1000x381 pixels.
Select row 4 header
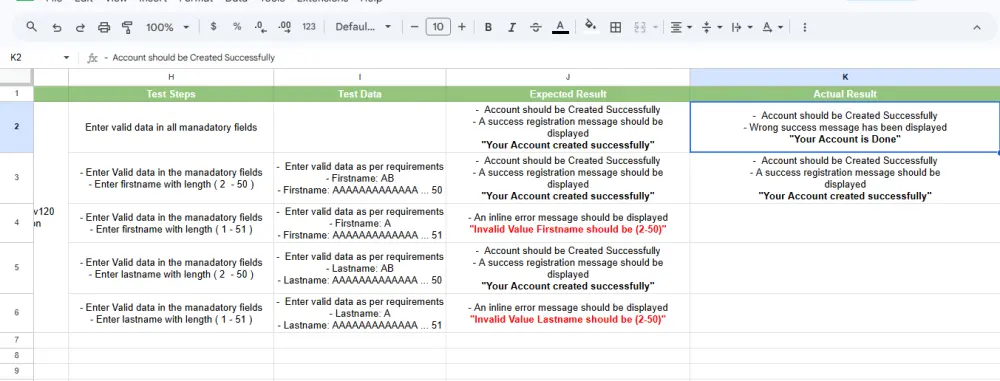[17, 223]
